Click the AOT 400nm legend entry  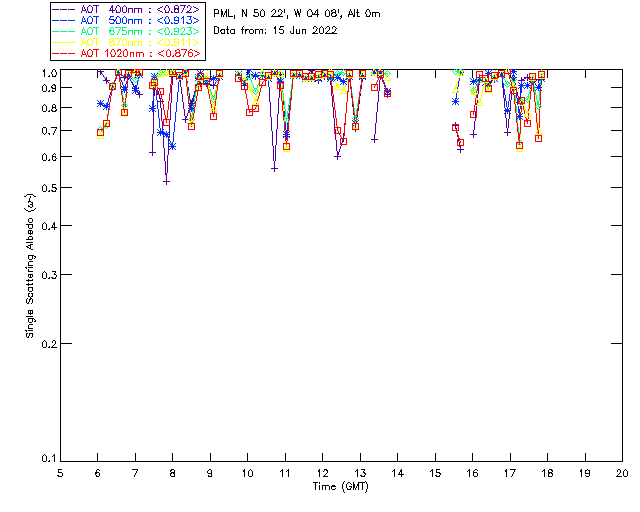pyautogui.click(x=126, y=9)
